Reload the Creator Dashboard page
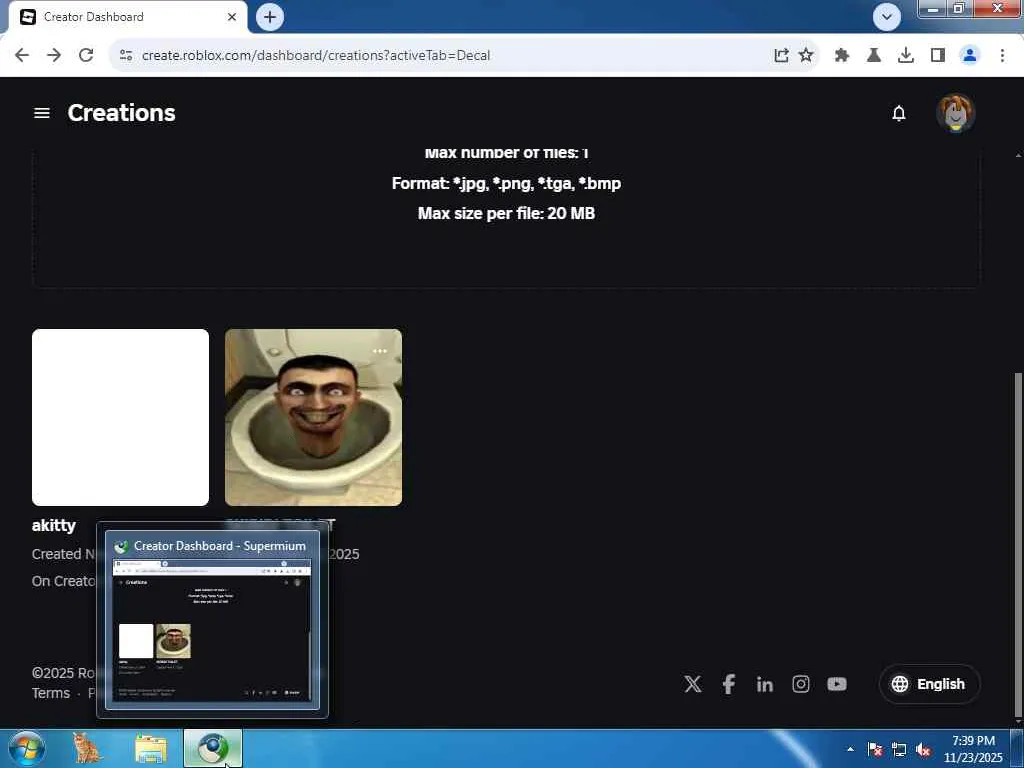The height and width of the screenshot is (768, 1024). [86, 55]
